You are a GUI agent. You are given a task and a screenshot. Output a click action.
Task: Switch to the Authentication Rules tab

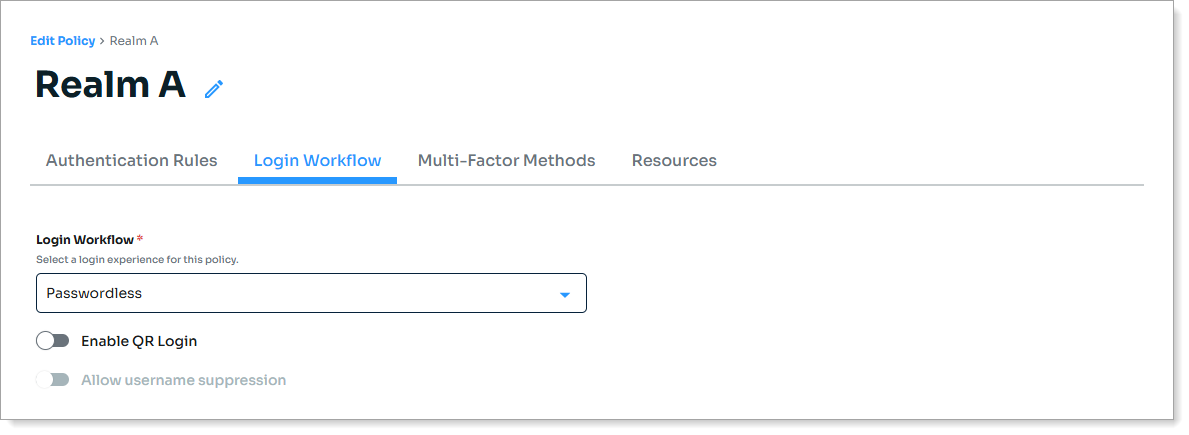[131, 160]
